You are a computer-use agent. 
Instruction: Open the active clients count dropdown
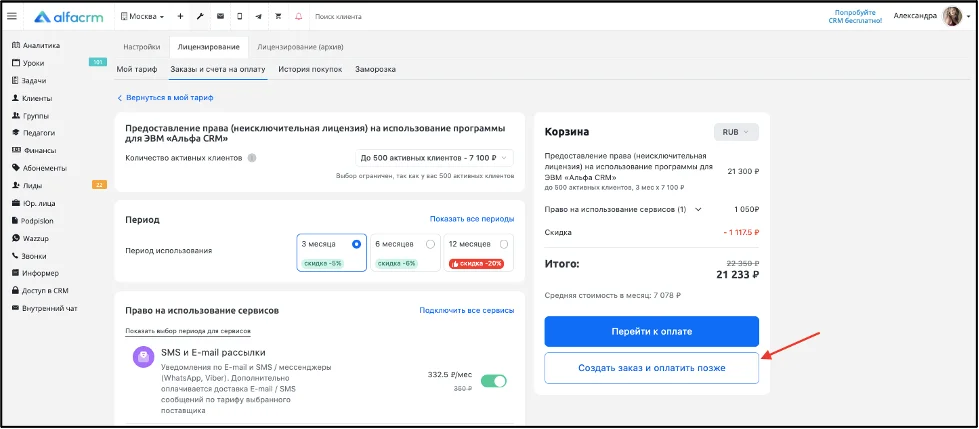(x=435, y=158)
